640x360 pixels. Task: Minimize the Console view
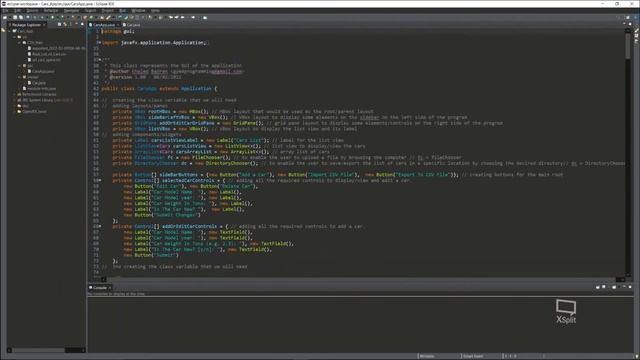coord(624,287)
